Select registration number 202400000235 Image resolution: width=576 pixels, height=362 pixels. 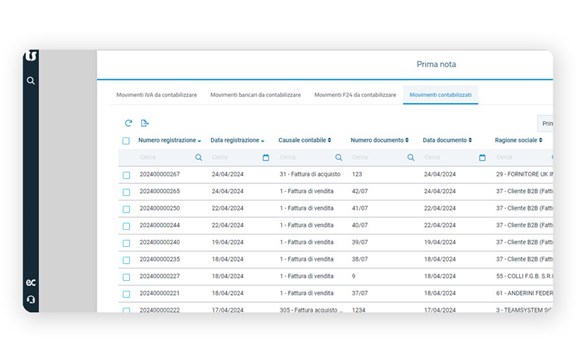pos(160,259)
